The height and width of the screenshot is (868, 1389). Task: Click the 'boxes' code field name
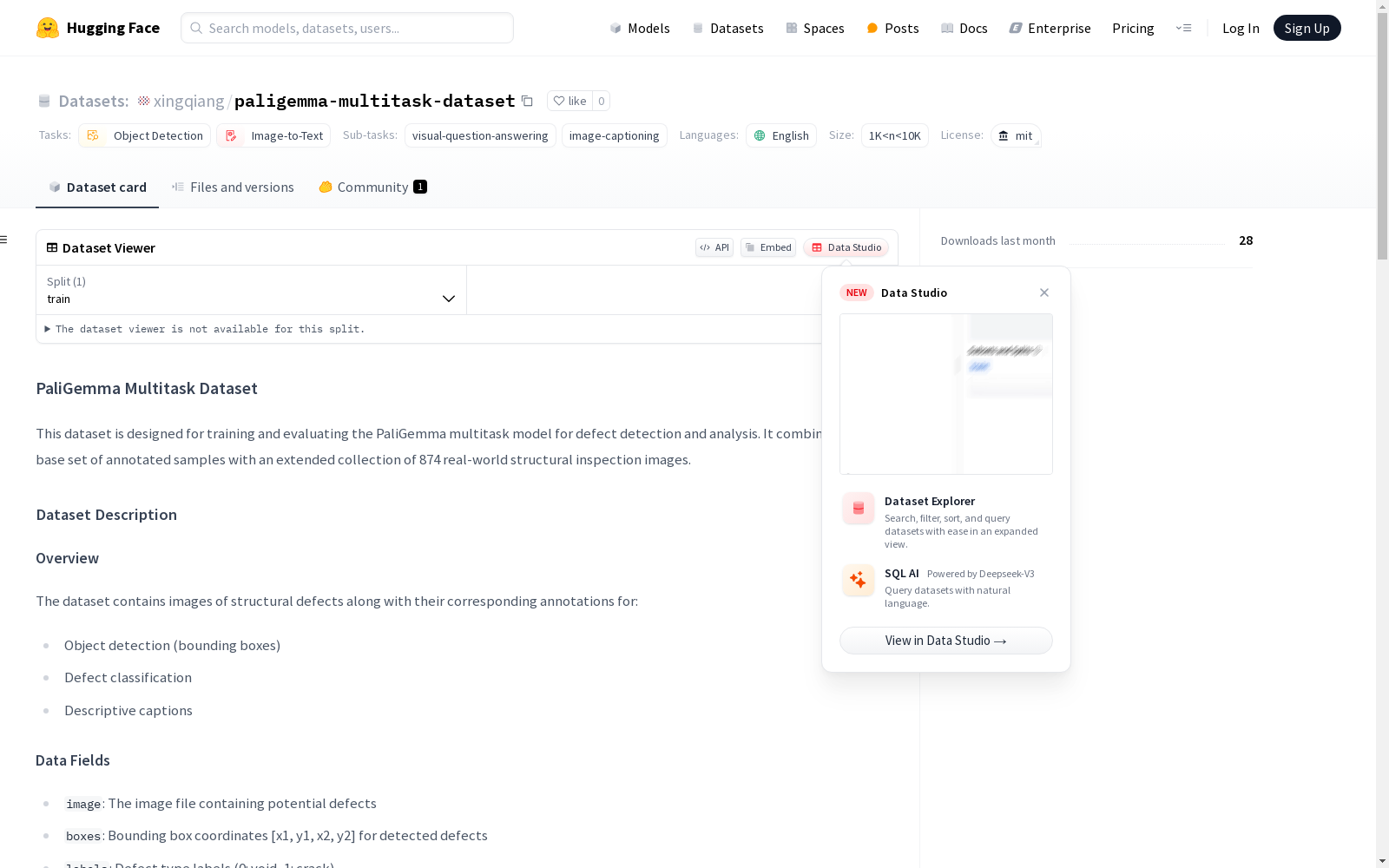click(x=83, y=836)
